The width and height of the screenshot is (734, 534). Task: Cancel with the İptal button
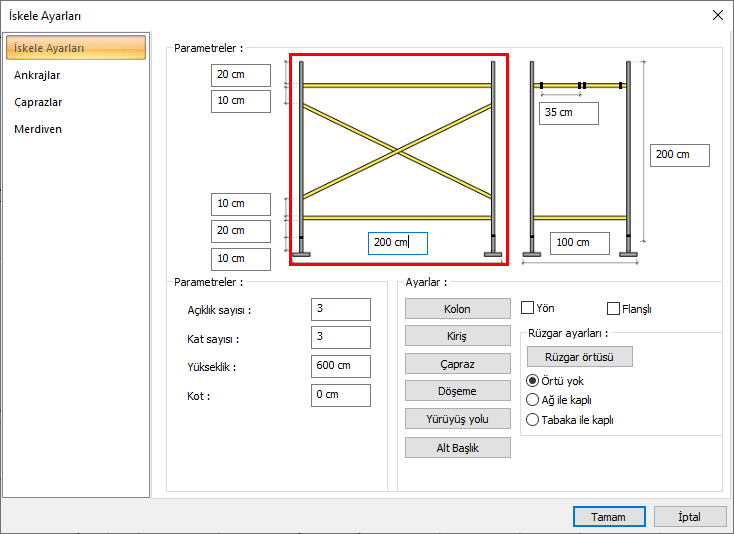pyautogui.click(x=690, y=517)
